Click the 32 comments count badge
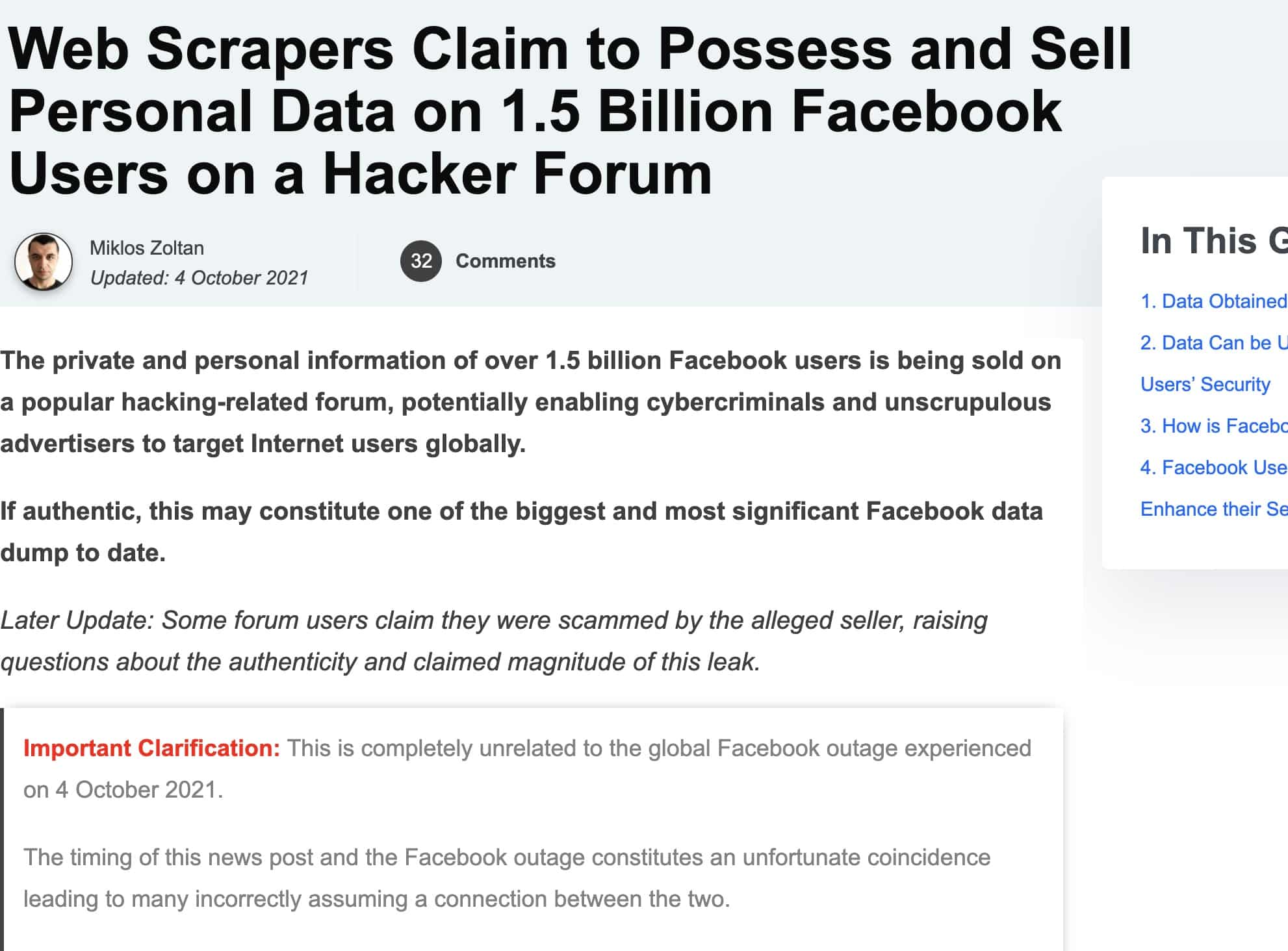This screenshot has width=1288, height=951. [x=421, y=261]
